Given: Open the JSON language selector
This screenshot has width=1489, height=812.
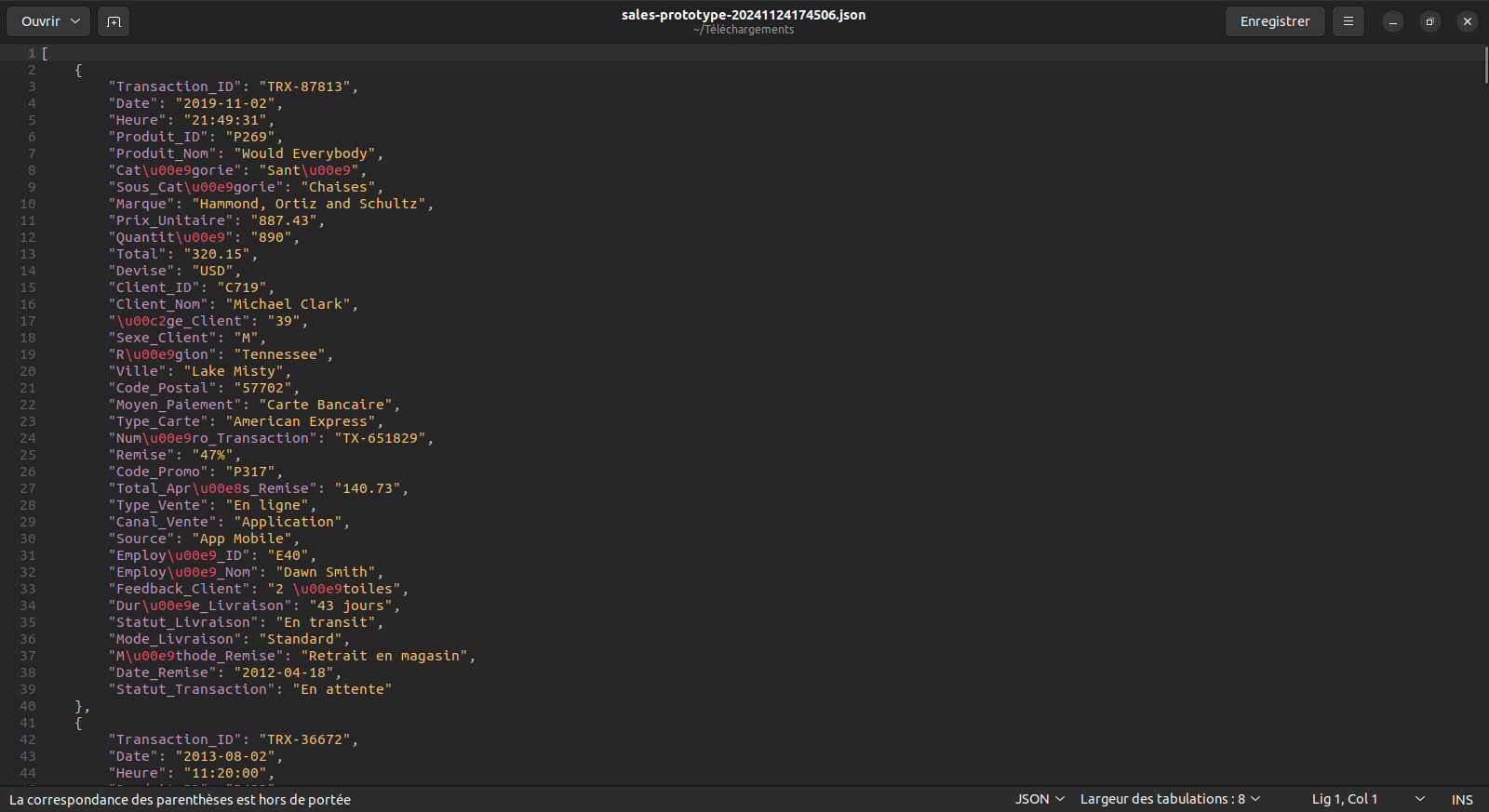Looking at the screenshot, I should point(1039,799).
